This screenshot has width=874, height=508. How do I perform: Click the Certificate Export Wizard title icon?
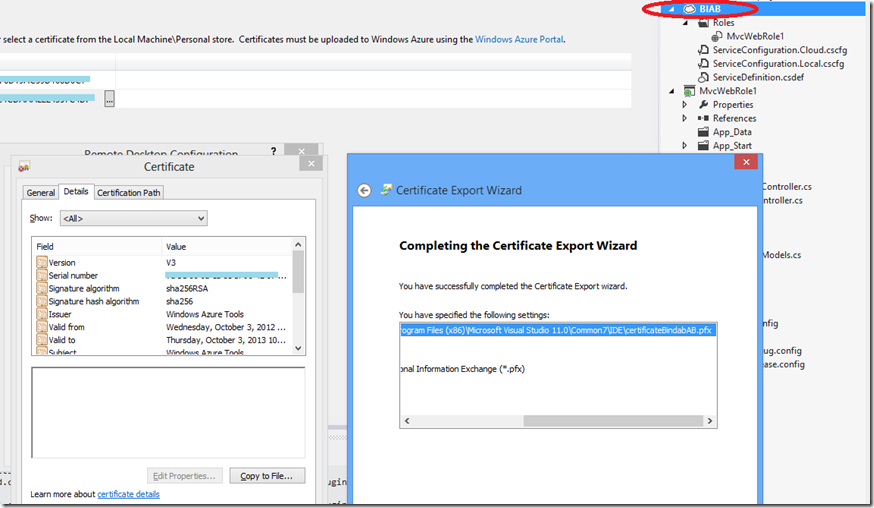point(386,190)
